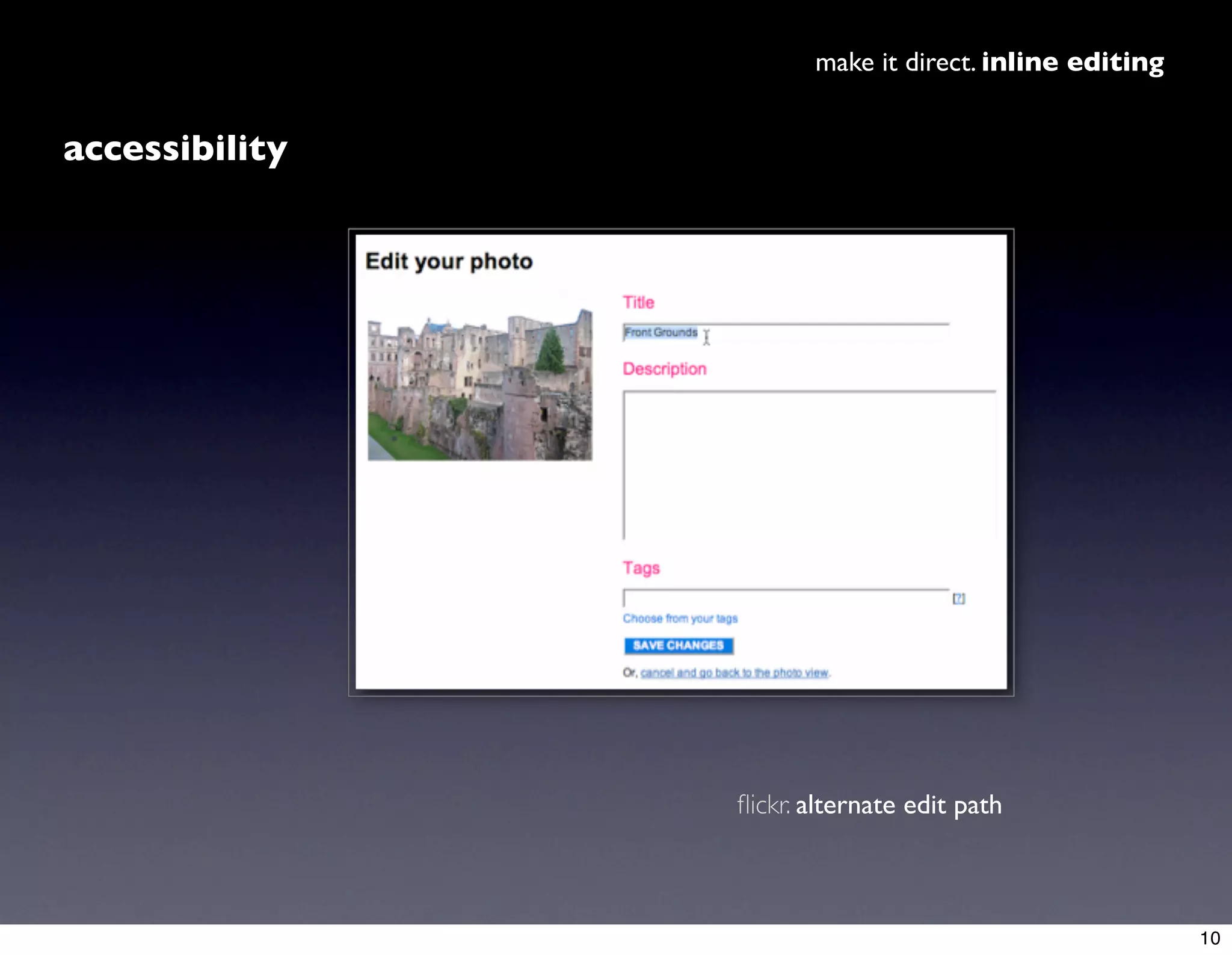This screenshot has height=955, width=1232.
Task: Follow 'cancel and go back to the photo view' link
Action: tap(735, 672)
